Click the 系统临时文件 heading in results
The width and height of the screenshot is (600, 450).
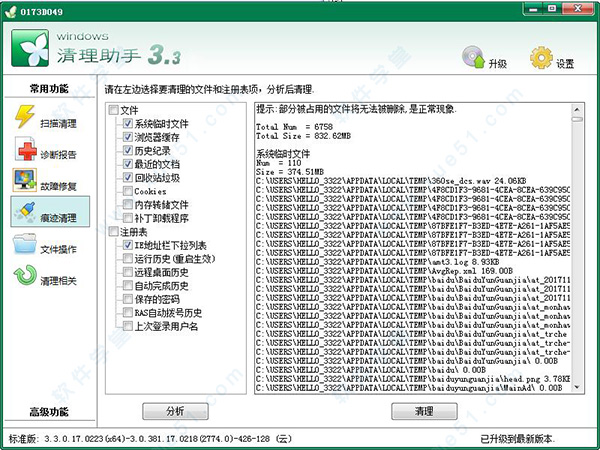coord(283,154)
